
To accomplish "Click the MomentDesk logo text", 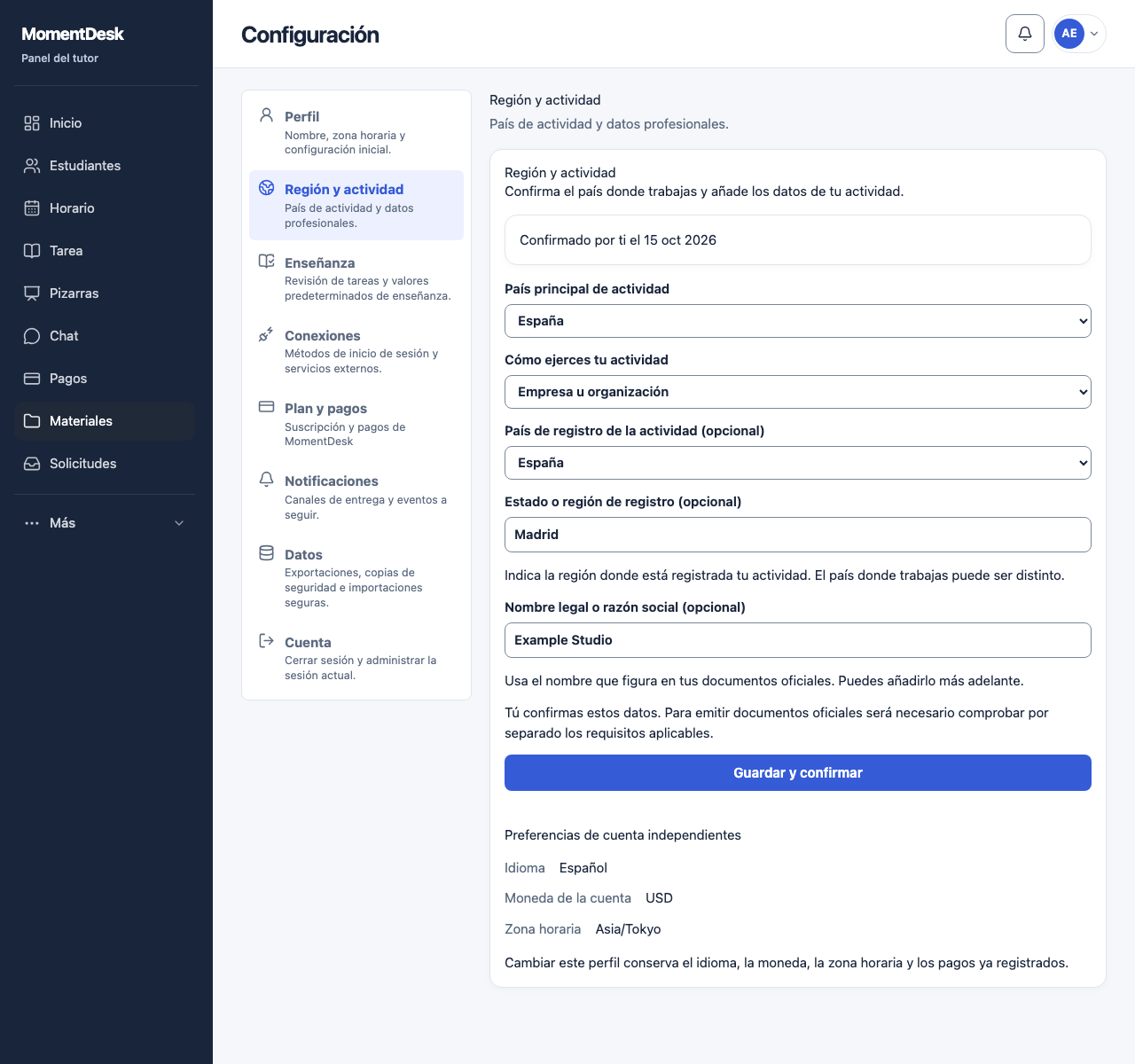I will 73,34.
